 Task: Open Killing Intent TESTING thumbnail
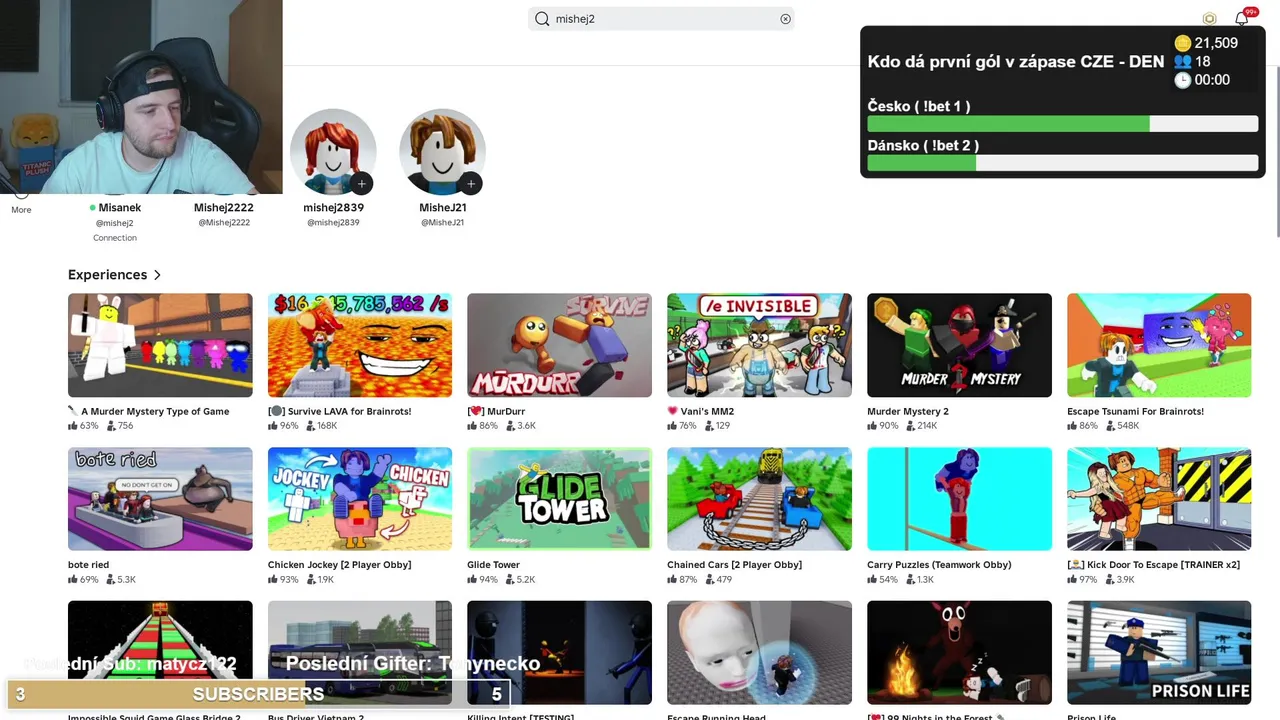(x=559, y=653)
